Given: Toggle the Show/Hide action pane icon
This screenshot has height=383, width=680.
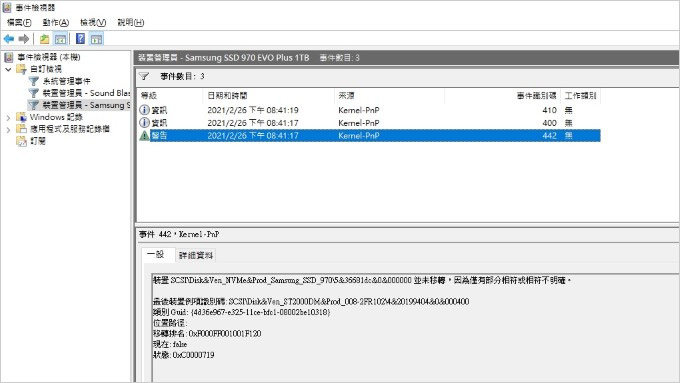Looking at the screenshot, I should pos(96,39).
